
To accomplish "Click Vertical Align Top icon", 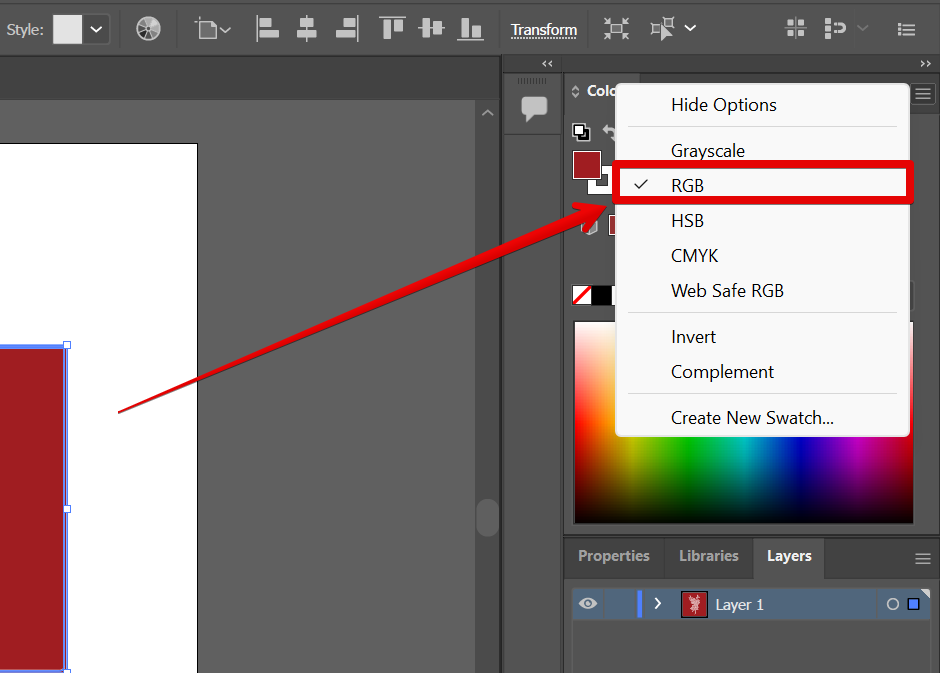I will pyautogui.click(x=392, y=29).
